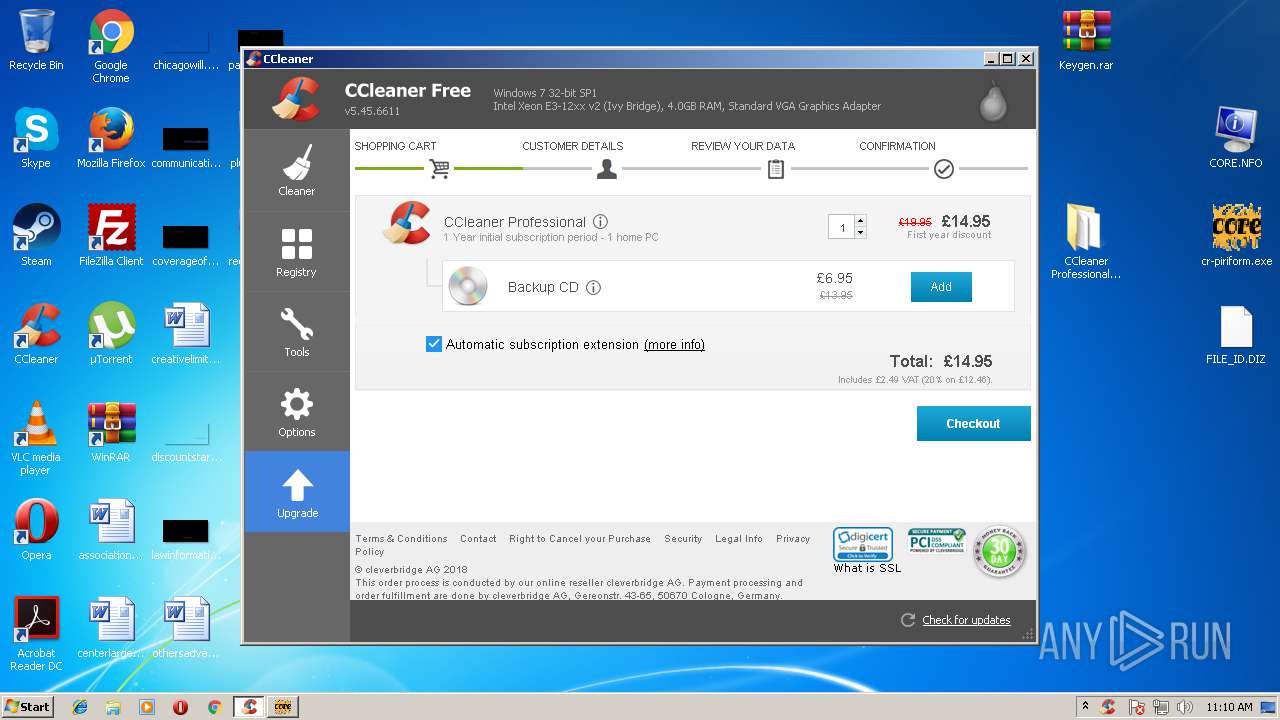
Task: Select the SHOPPING CART step label
Action: (x=395, y=146)
